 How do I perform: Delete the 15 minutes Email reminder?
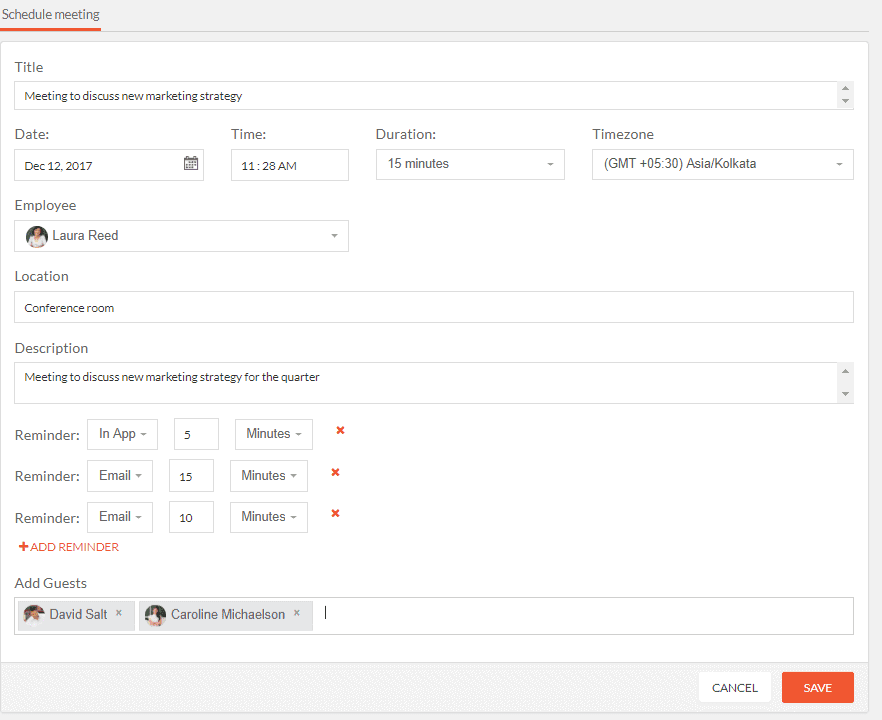pos(335,472)
